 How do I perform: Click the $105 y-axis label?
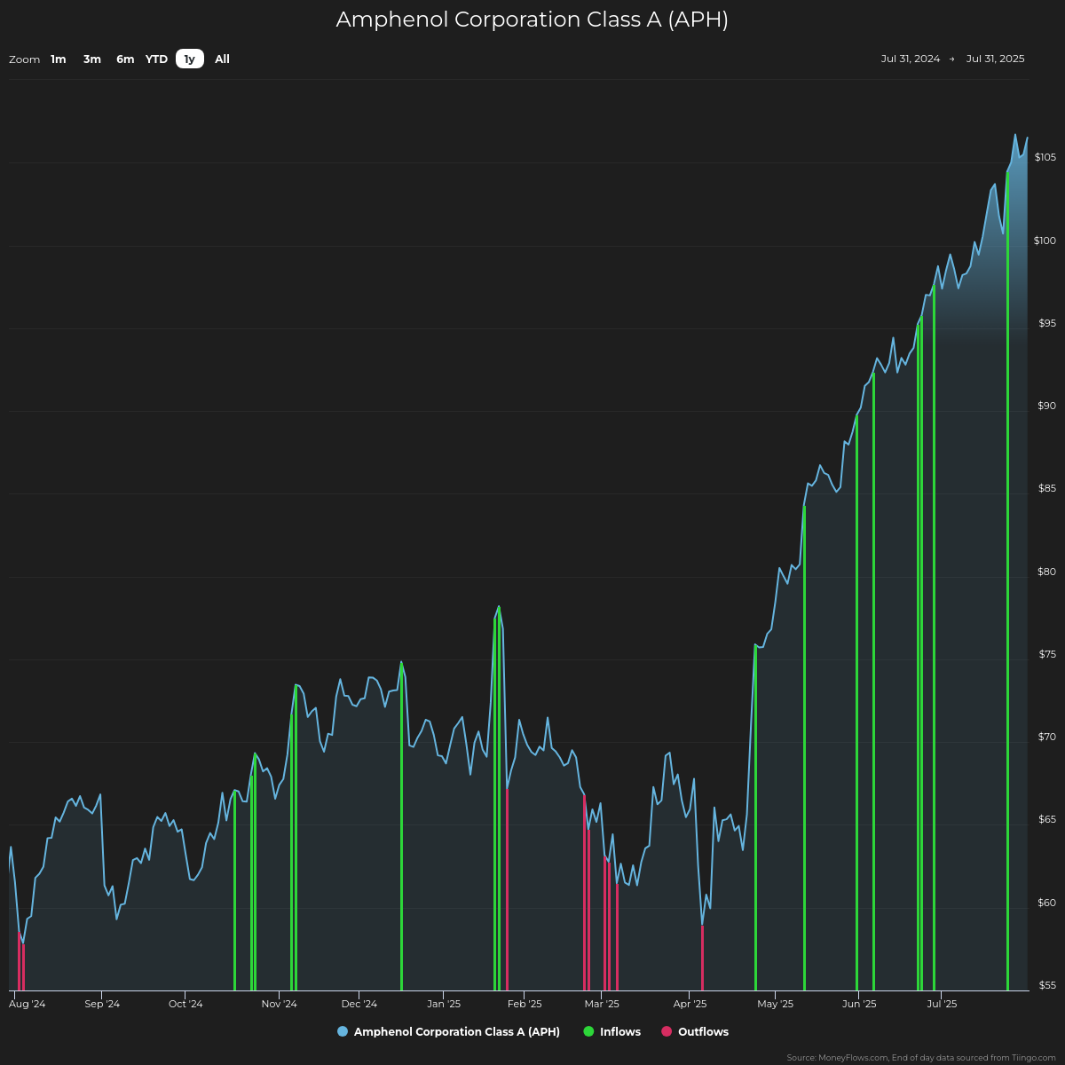tap(1045, 158)
